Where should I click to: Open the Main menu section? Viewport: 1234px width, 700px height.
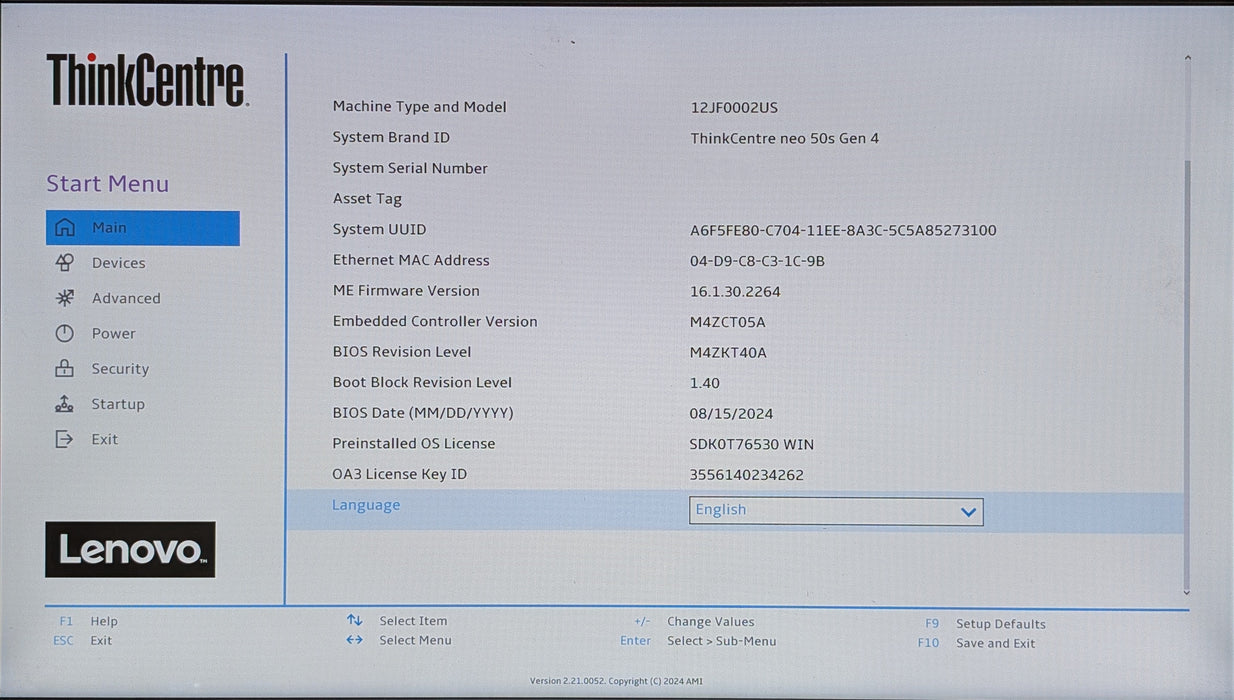click(143, 228)
